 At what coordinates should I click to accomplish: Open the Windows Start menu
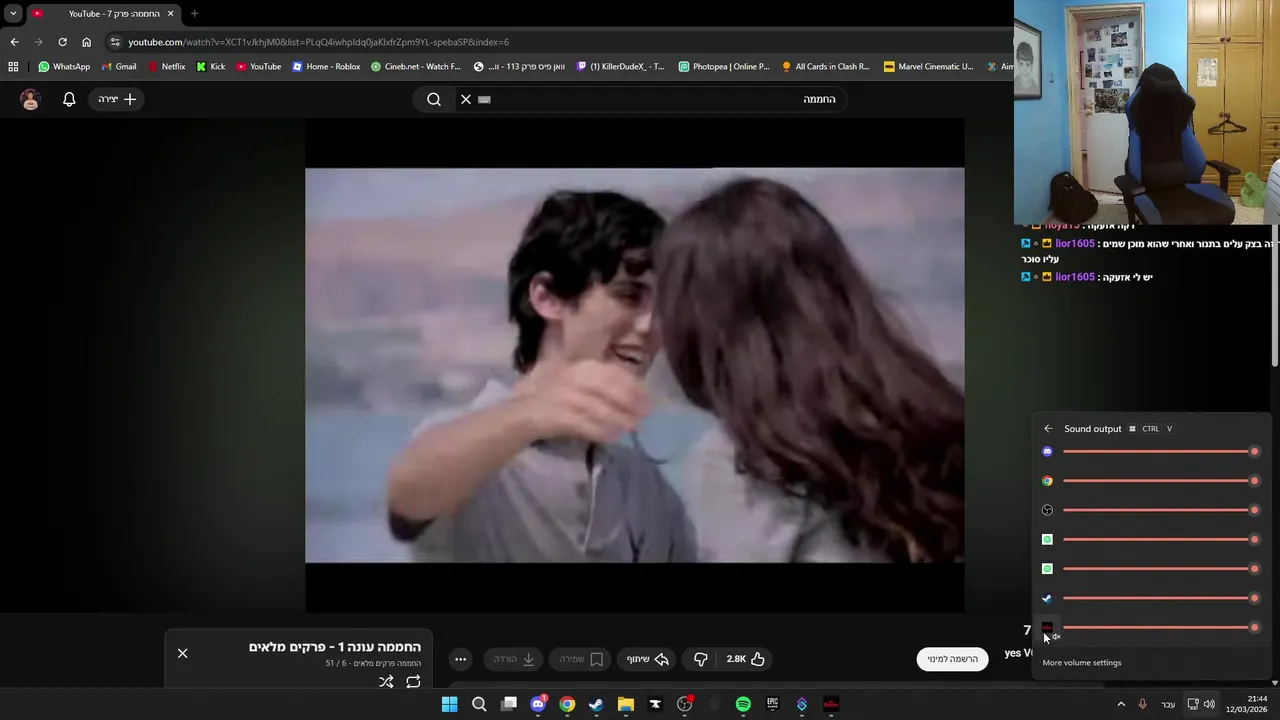449,704
